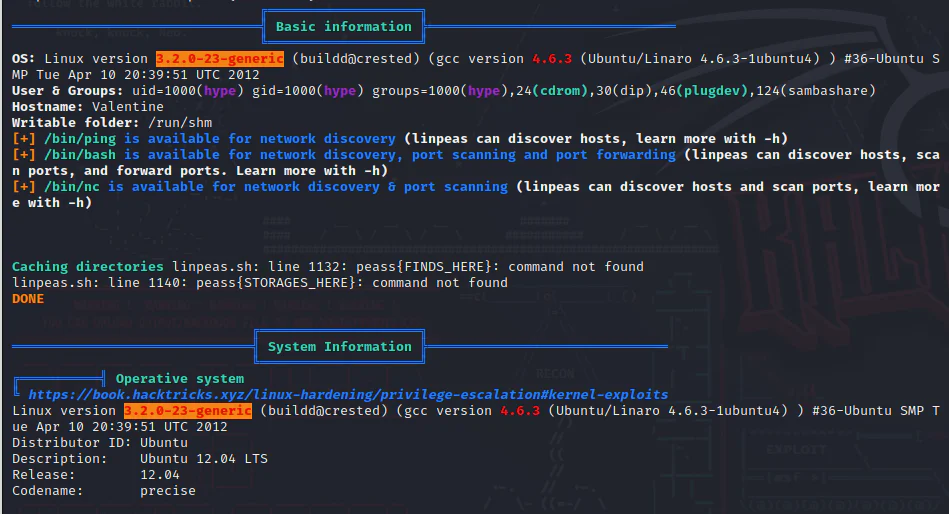Select the '/bin/ping is available' line

pos(400,139)
